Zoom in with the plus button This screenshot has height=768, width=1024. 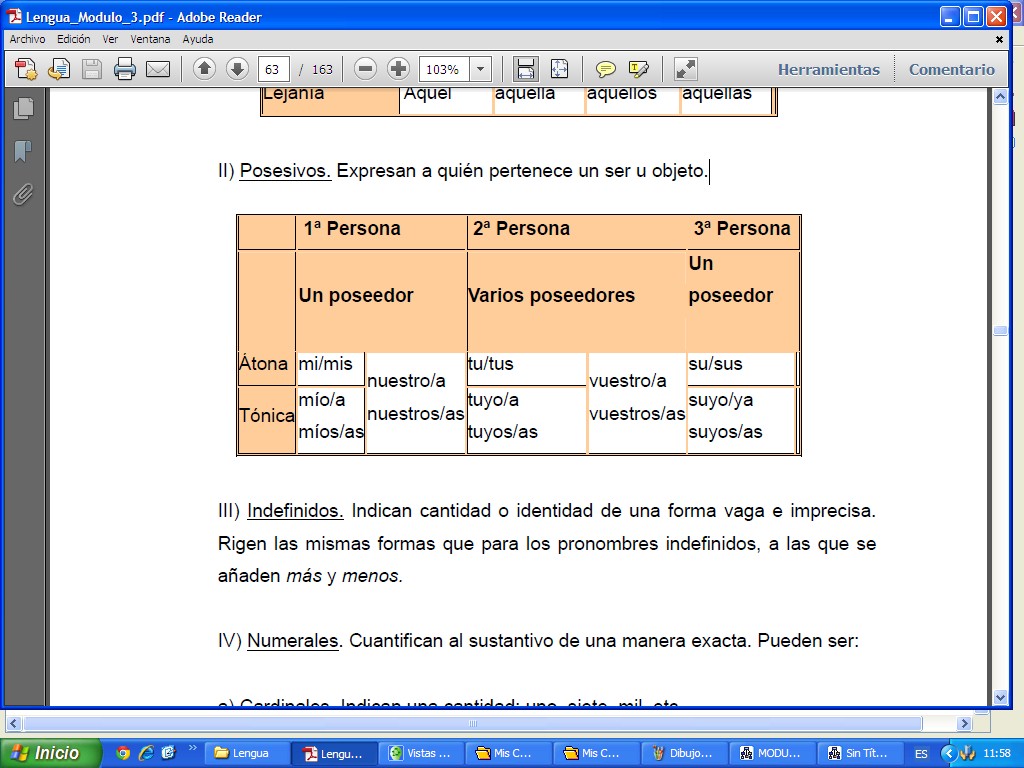point(398,69)
